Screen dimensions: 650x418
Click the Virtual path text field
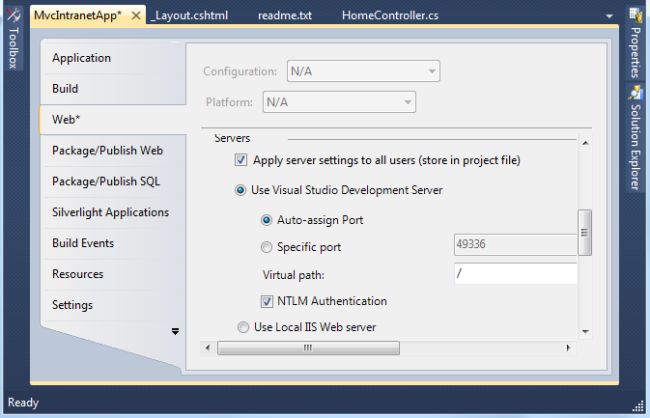[515, 274]
